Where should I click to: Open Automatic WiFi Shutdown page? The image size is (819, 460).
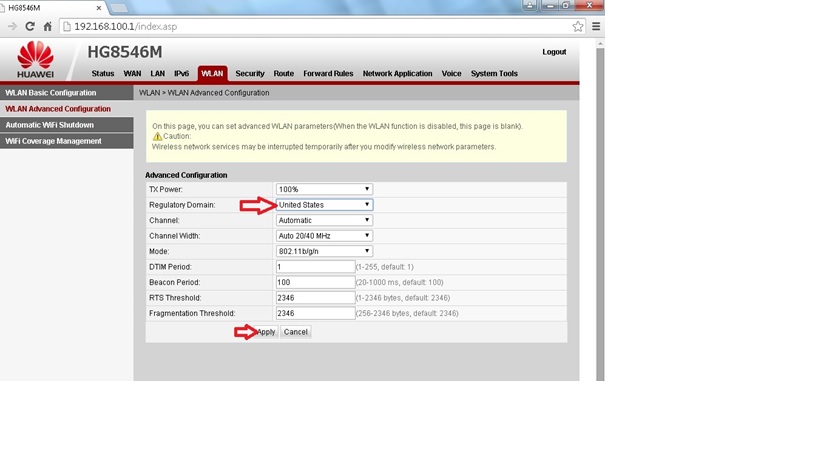[x=67, y=125]
